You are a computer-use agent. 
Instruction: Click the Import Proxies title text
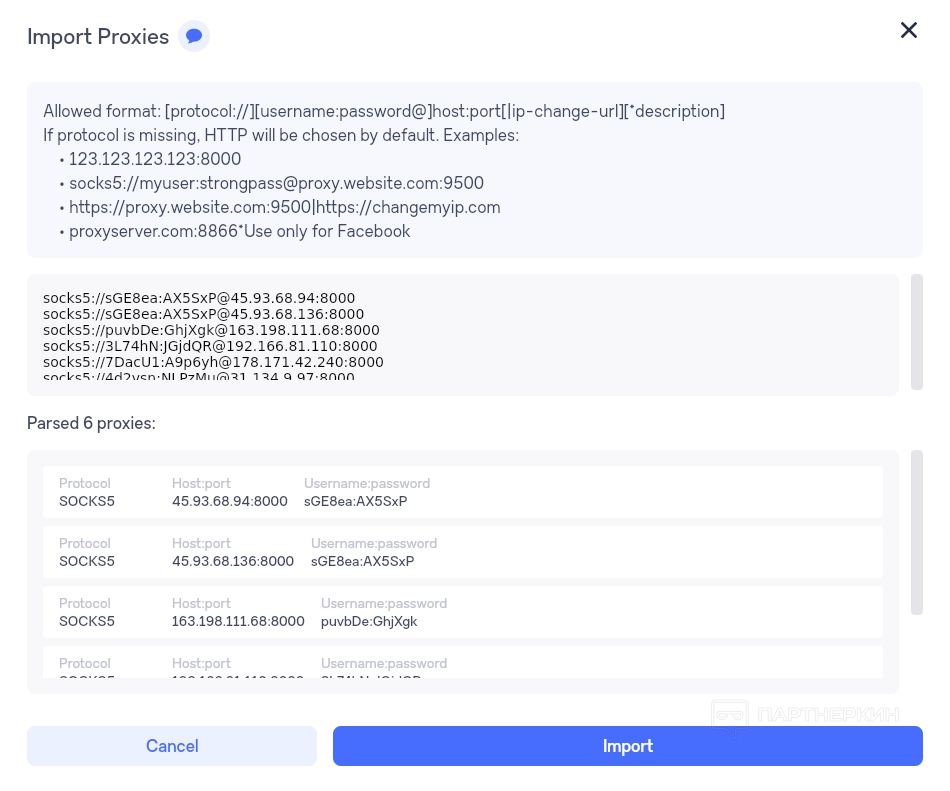(98, 37)
